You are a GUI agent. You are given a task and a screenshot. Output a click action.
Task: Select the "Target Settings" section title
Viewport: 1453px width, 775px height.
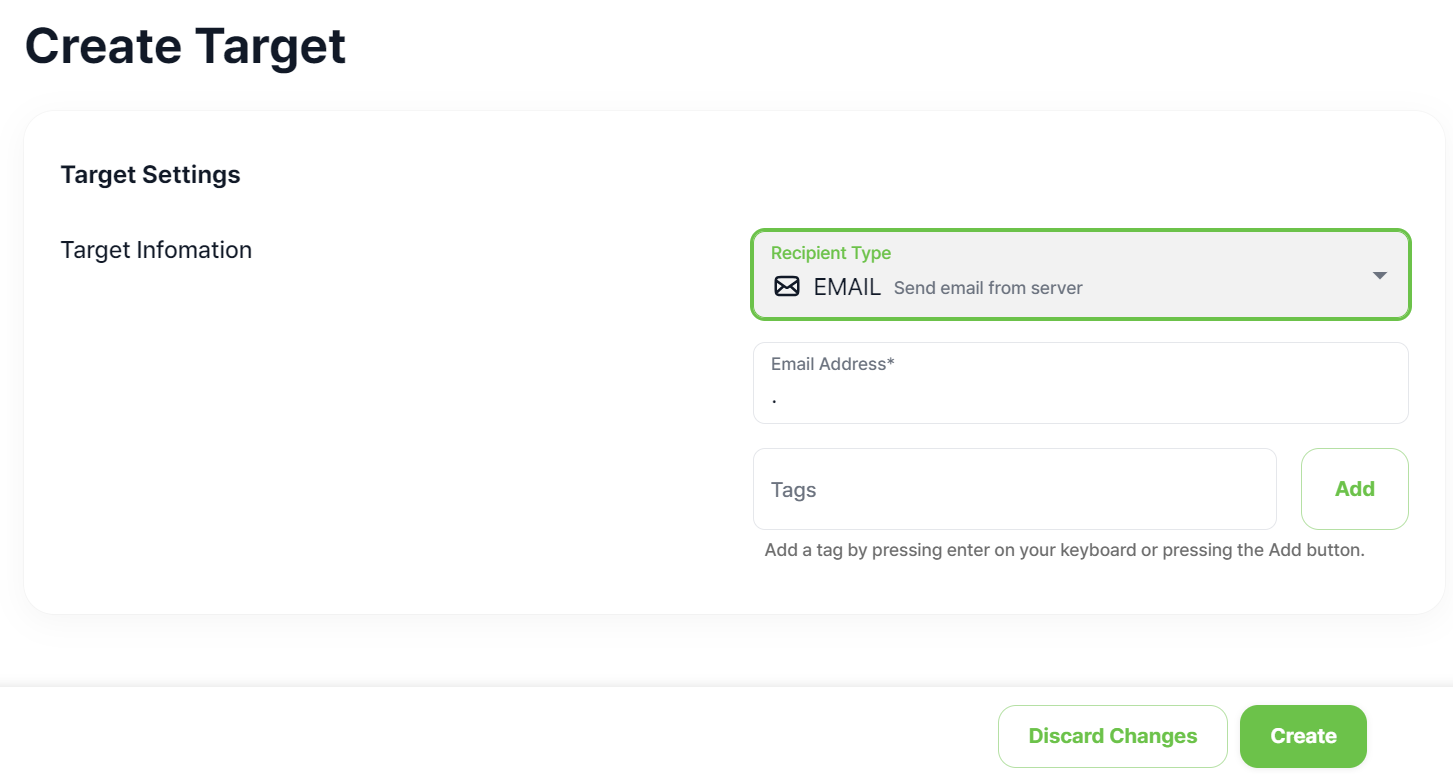point(150,175)
